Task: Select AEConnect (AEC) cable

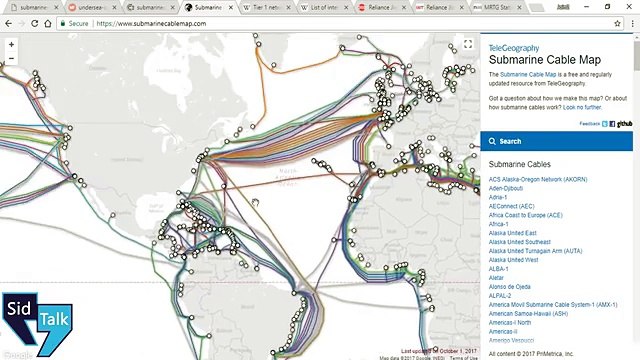Action: pyautogui.click(x=511, y=206)
